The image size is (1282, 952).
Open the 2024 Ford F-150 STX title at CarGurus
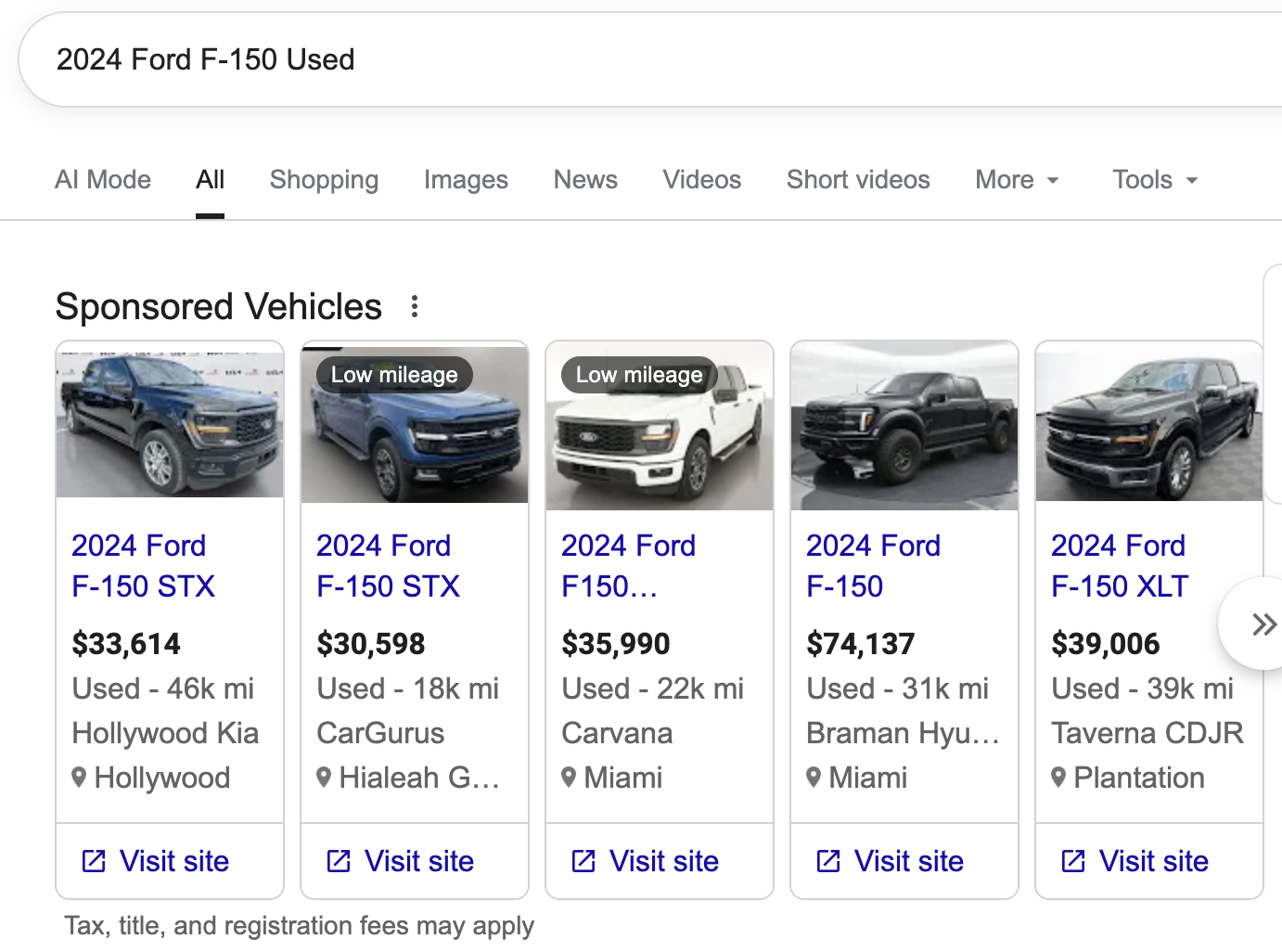coord(389,566)
